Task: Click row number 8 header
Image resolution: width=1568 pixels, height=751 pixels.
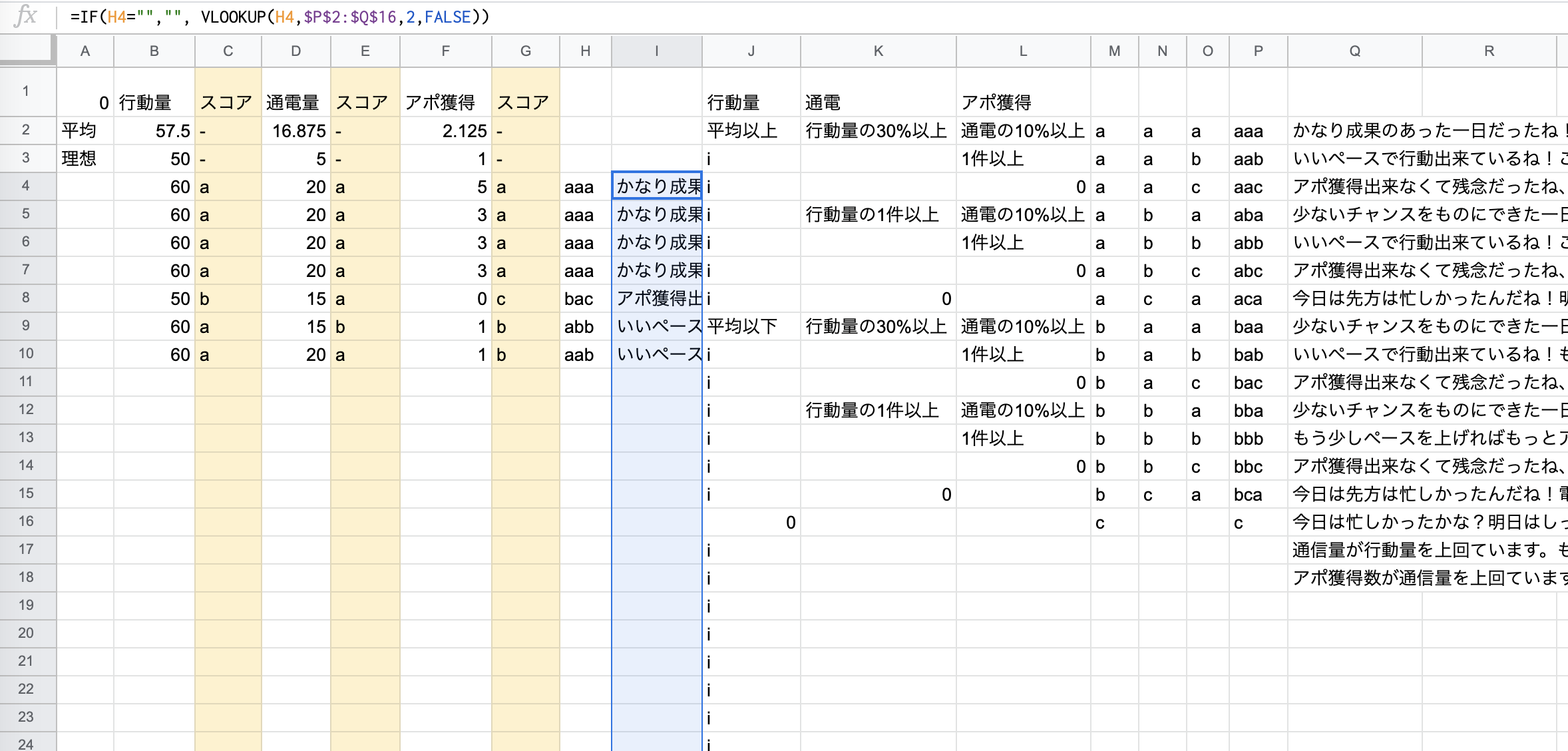Action: 27,298
